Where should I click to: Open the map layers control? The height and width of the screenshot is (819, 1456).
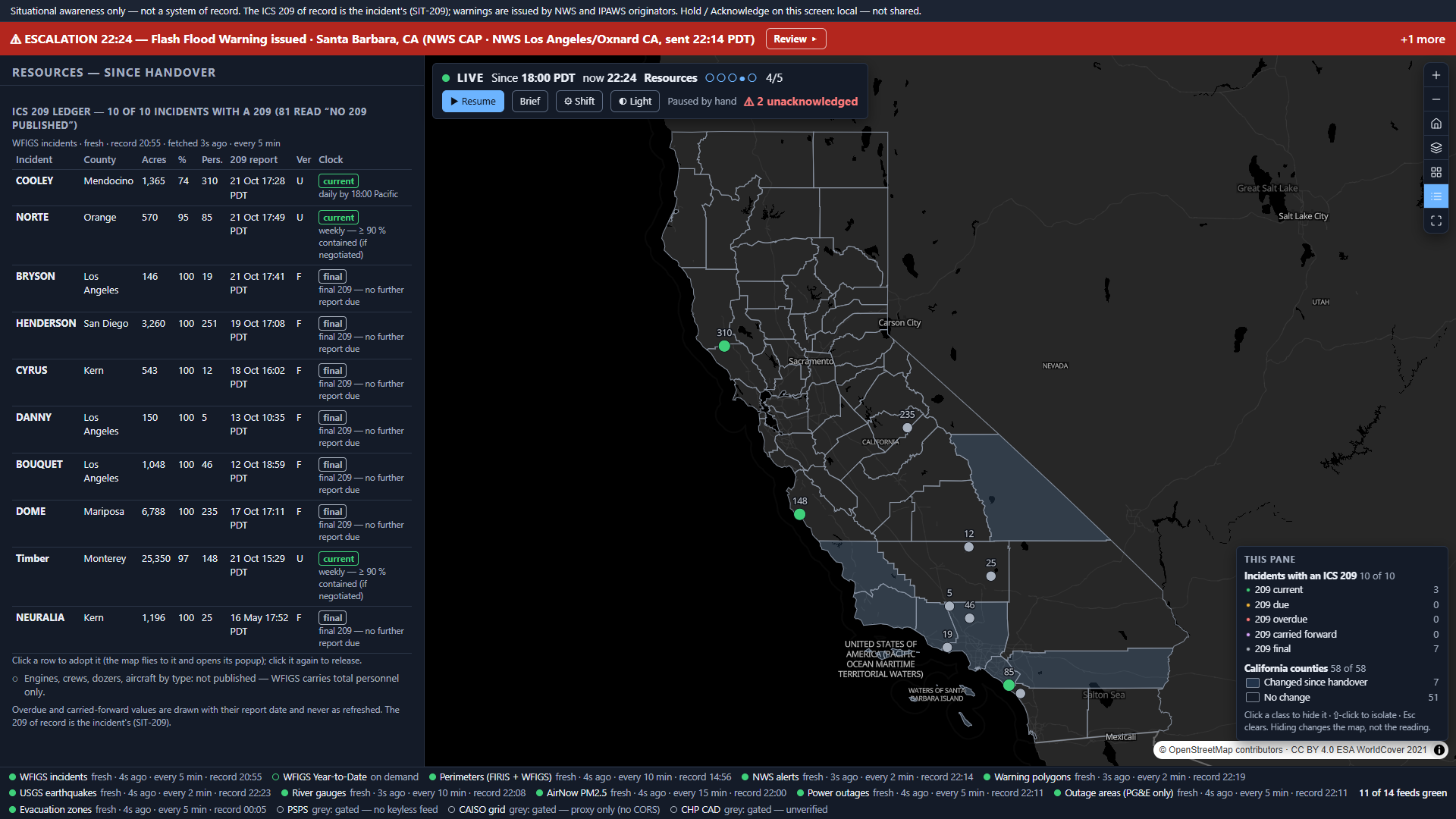[1436, 148]
